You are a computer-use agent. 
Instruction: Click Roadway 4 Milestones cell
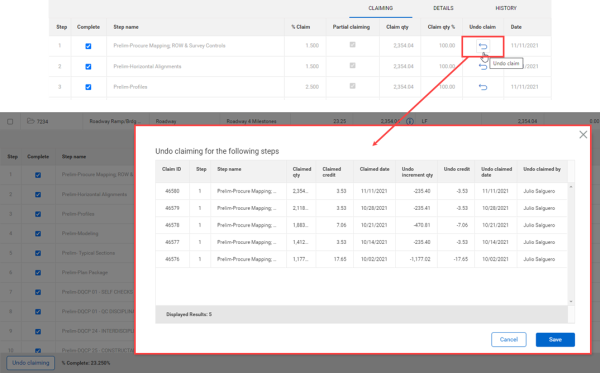[251, 121]
